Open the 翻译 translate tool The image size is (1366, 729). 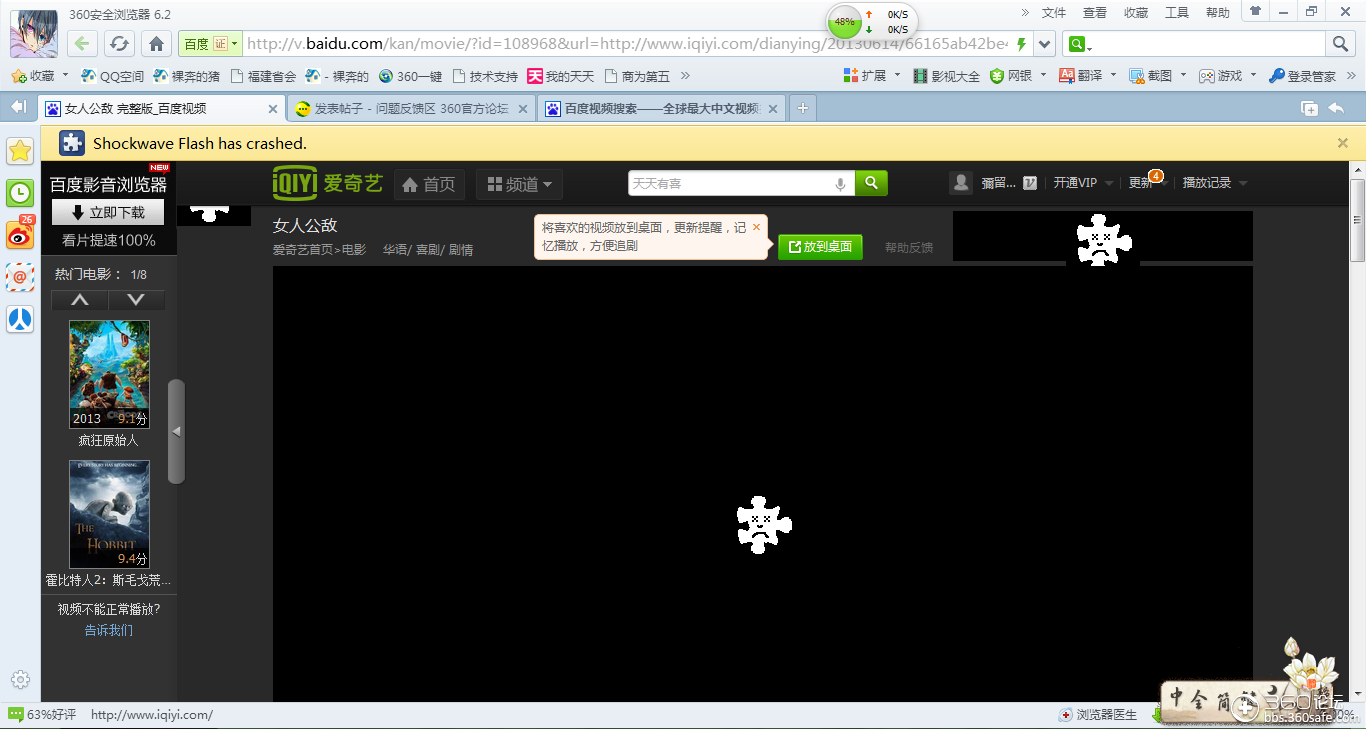1081,76
